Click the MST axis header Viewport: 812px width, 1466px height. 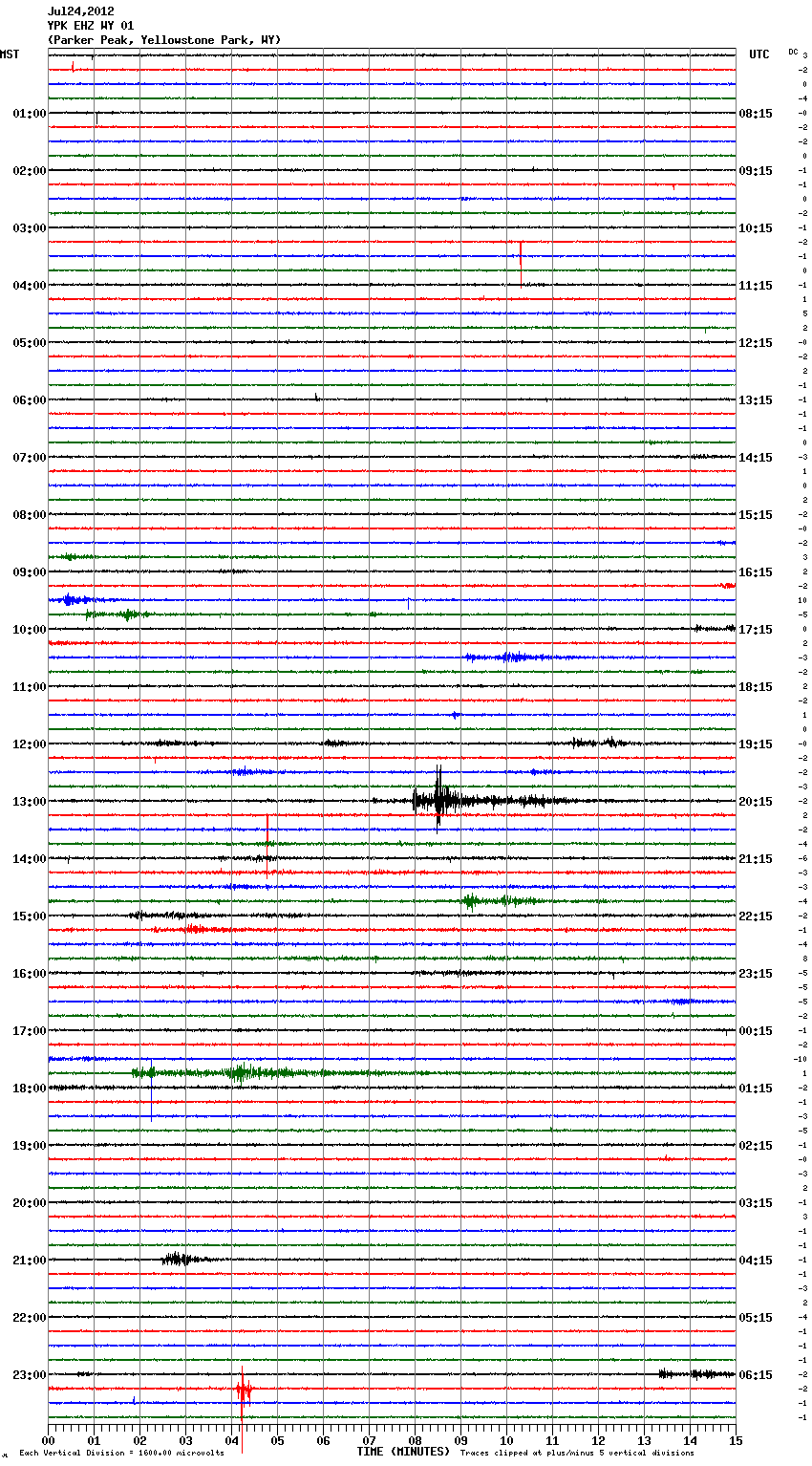10,54
